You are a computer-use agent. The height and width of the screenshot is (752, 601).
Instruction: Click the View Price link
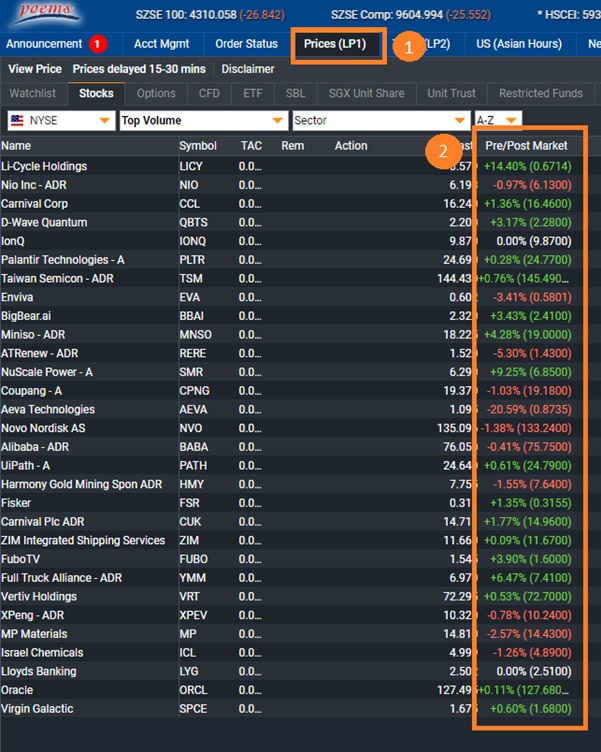tap(35, 69)
